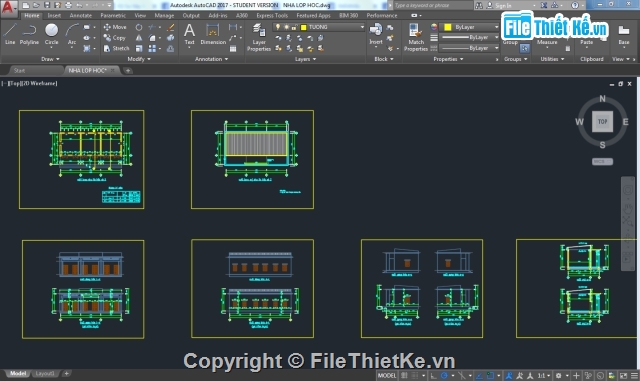The height and width of the screenshot is (381, 640).
Task: Select the Rotate tool icon
Action: pyautogui.click(x=139, y=27)
